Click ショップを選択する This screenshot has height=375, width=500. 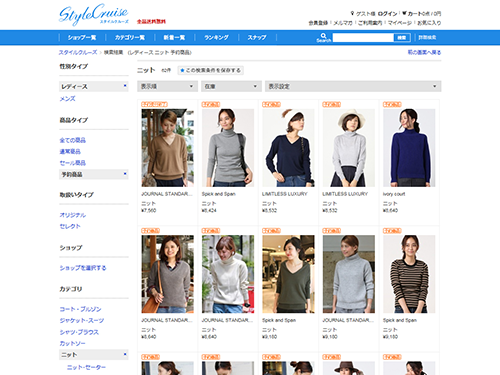tap(83, 268)
